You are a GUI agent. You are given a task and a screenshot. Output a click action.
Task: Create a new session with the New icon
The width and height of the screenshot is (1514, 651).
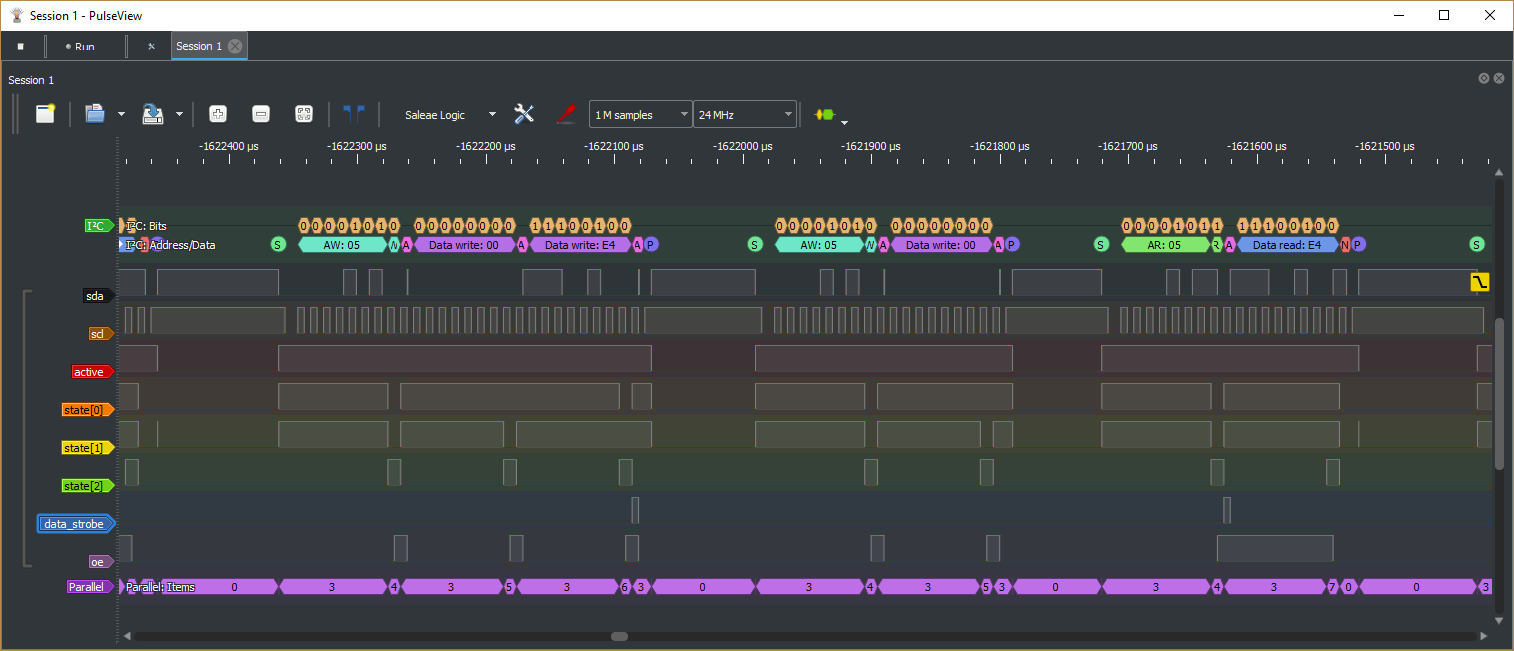(45, 114)
